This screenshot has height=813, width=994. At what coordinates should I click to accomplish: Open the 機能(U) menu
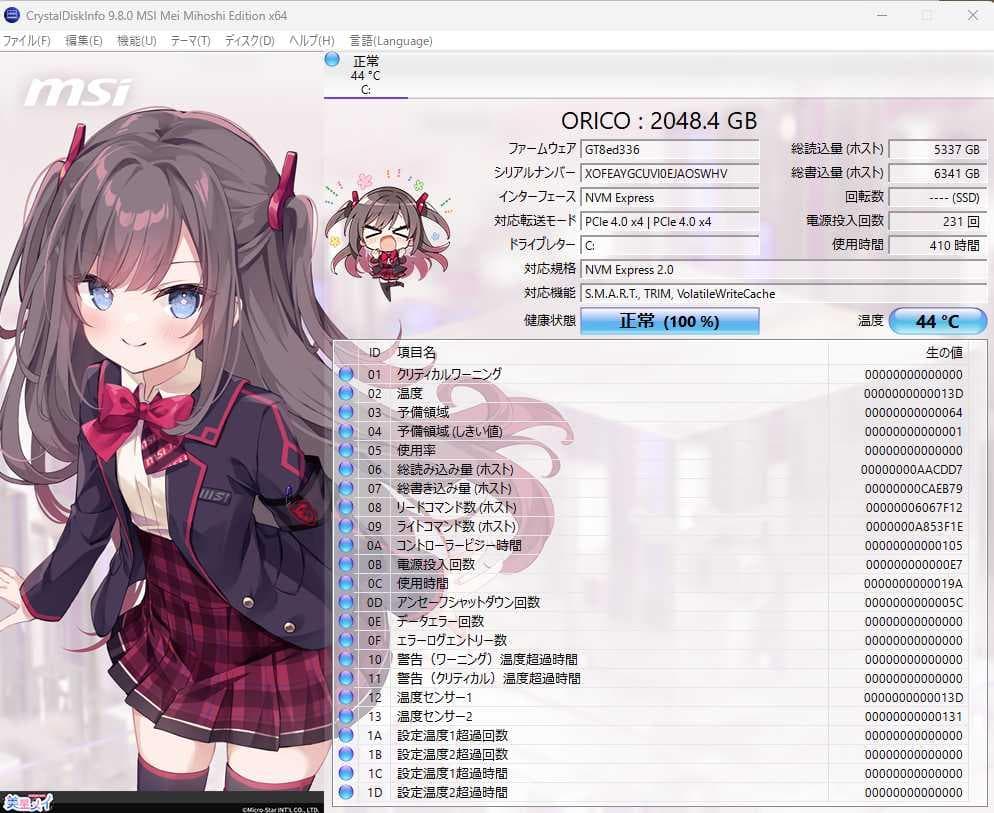point(136,41)
